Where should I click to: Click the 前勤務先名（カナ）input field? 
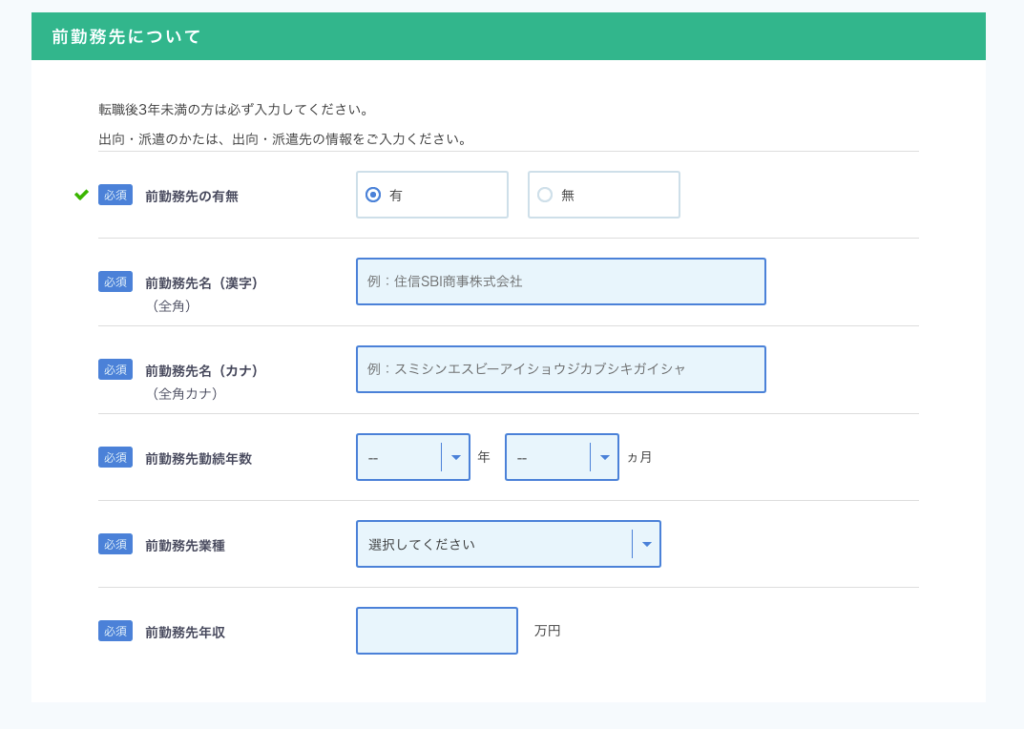560,369
